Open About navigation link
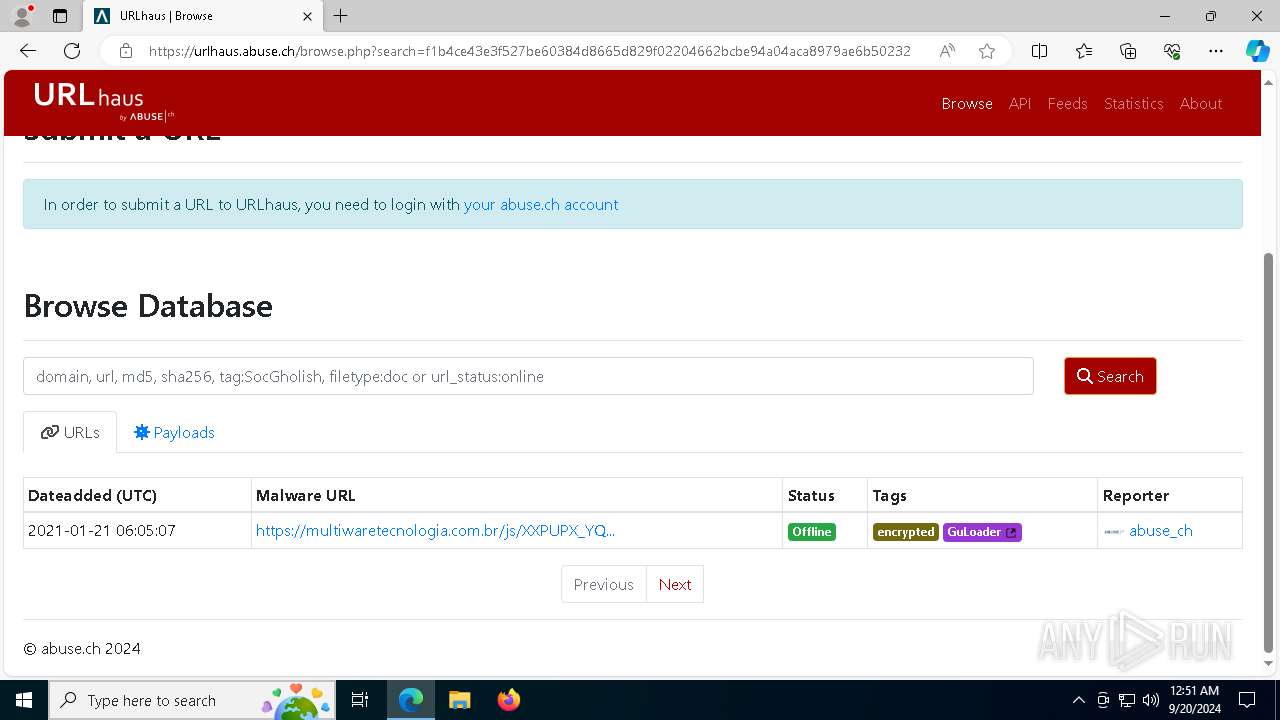Image resolution: width=1280 pixels, height=720 pixels. [x=1201, y=104]
